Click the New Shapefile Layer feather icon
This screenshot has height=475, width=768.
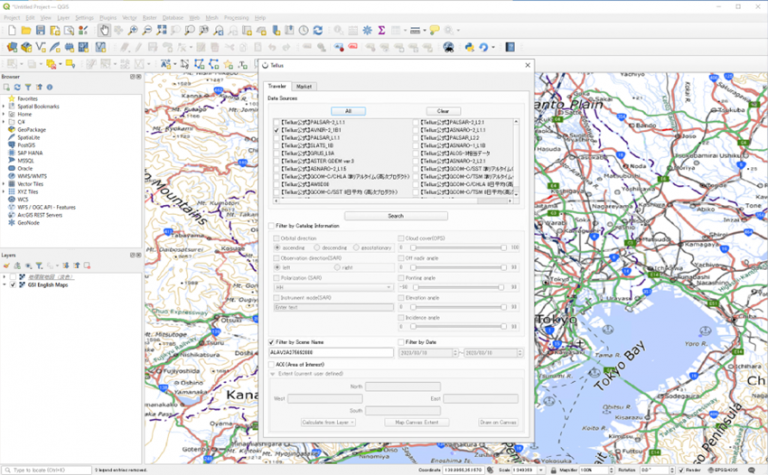pos(55,47)
